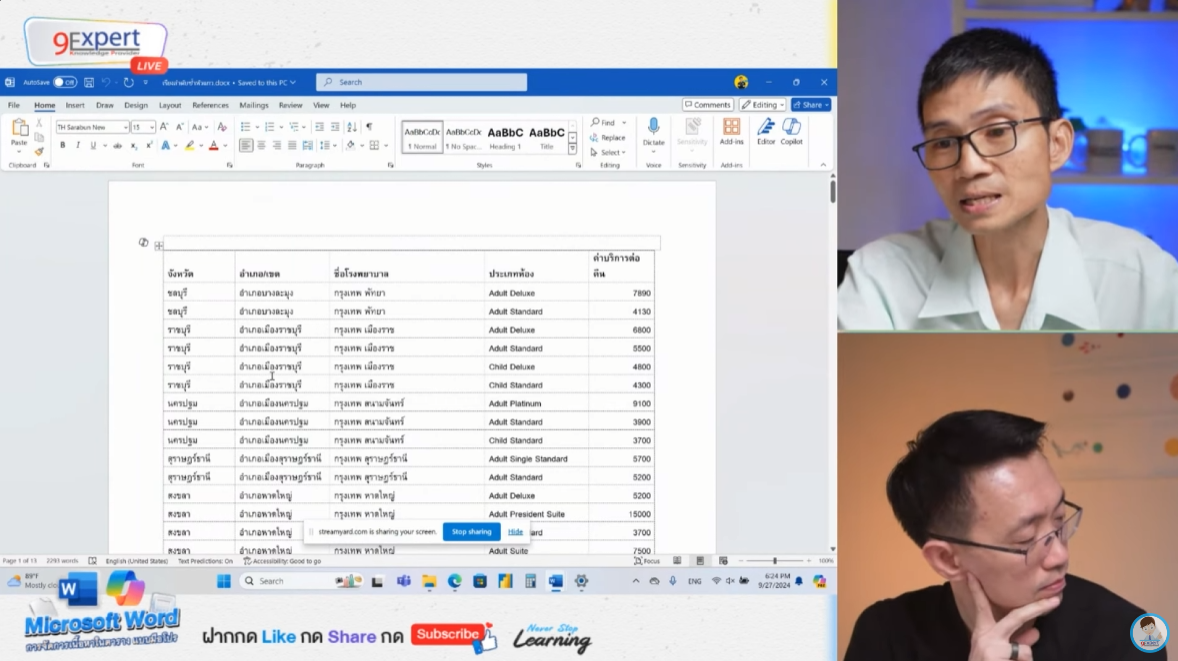Image resolution: width=1178 pixels, height=661 pixels.
Task: Toggle bold formatting in Font group
Action: point(62,145)
